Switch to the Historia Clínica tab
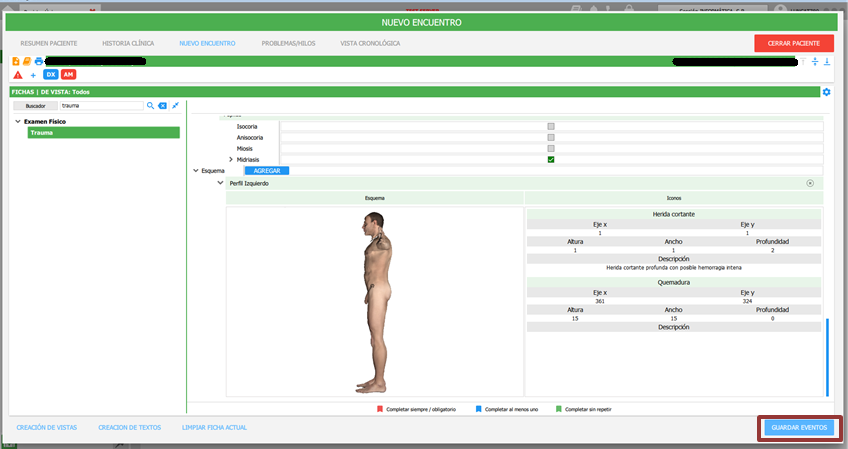Image resolution: width=848 pixels, height=449 pixels. click(128, 44)
